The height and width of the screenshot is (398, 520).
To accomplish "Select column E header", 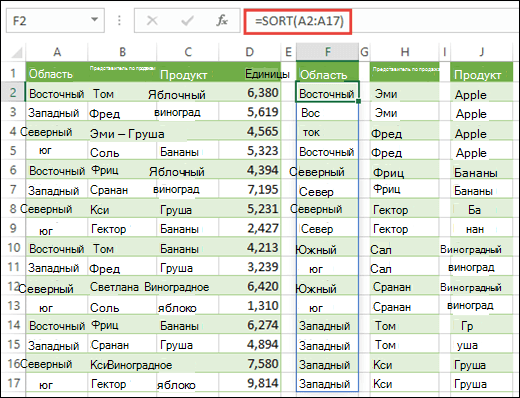I will [x=288, y=52].
